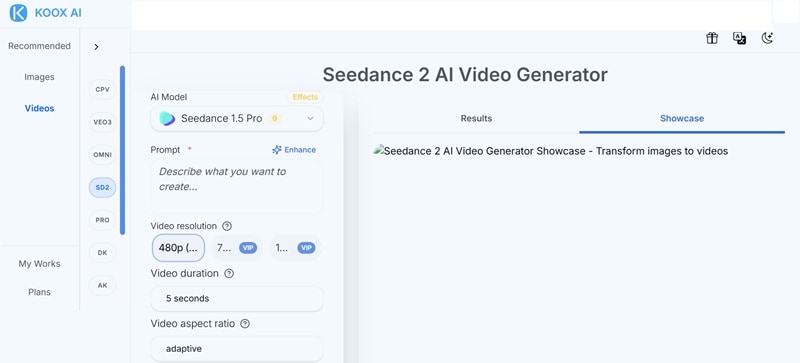Go to Plans page
This screenshot has width=800, height=363.
pyautogui.click(x=39, y=293)
